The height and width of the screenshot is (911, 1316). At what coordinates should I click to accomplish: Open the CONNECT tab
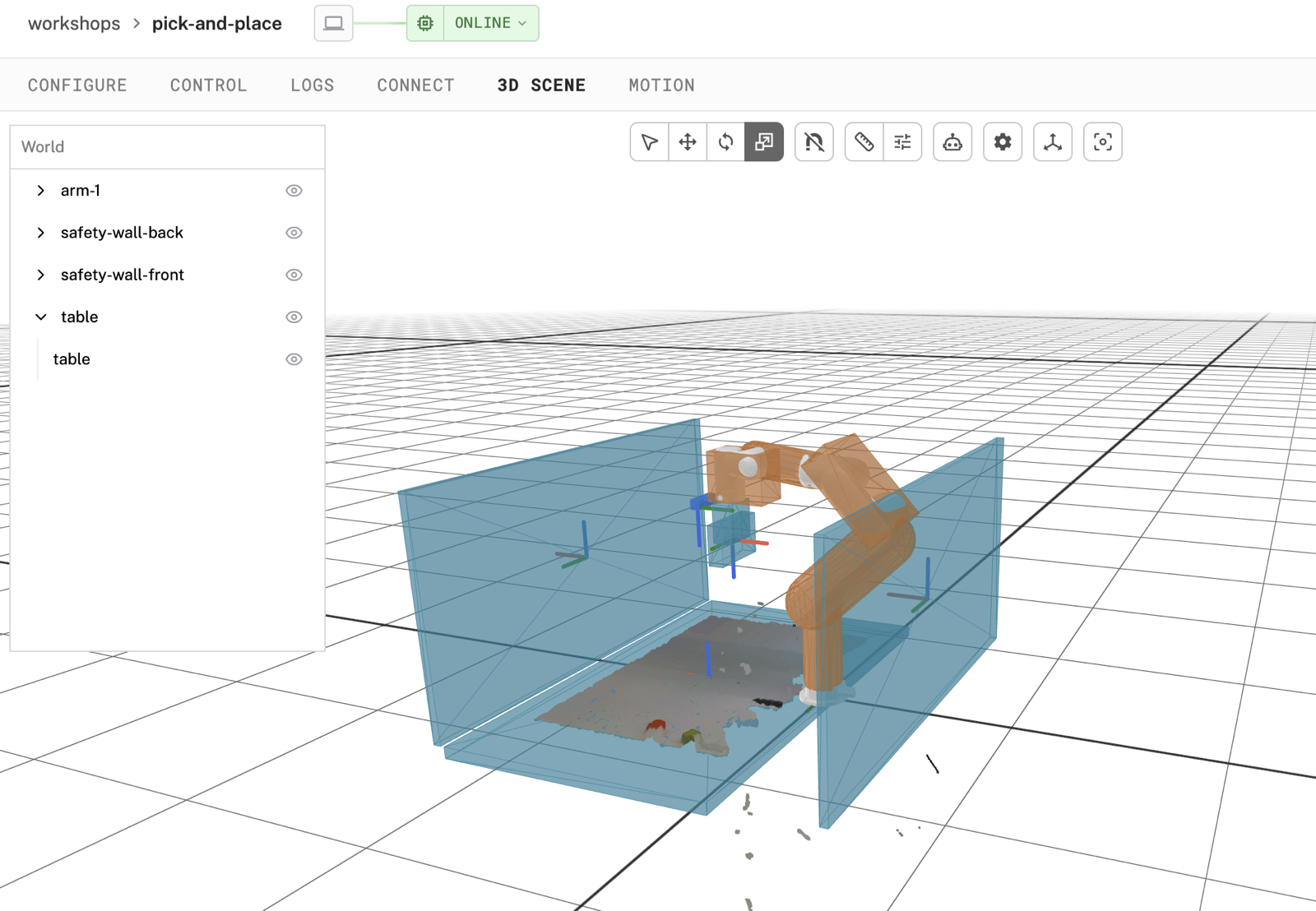pos(415,86)
